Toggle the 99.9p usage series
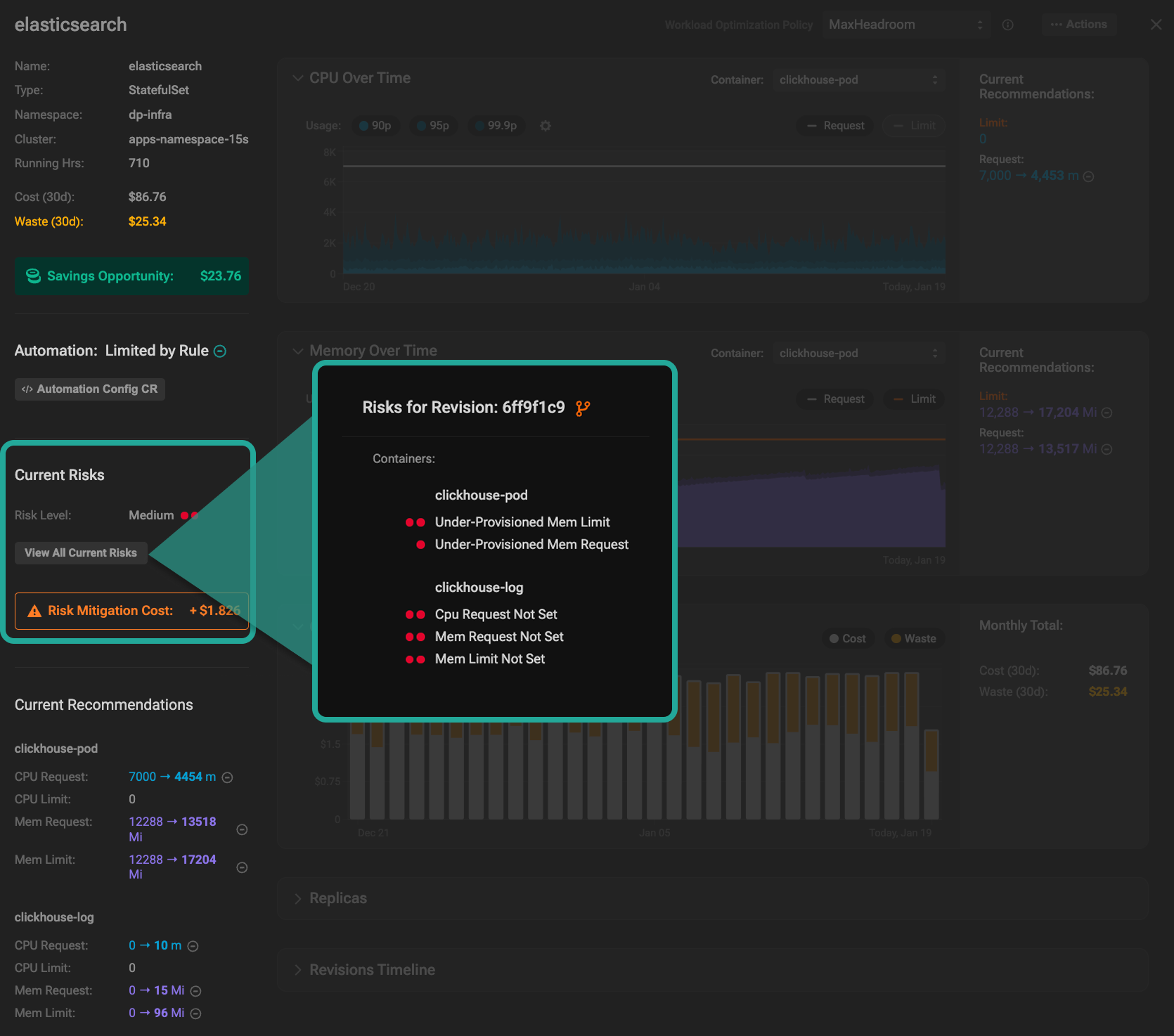The height and width of the screenshot is (1036, 1174). coord(496,126)
